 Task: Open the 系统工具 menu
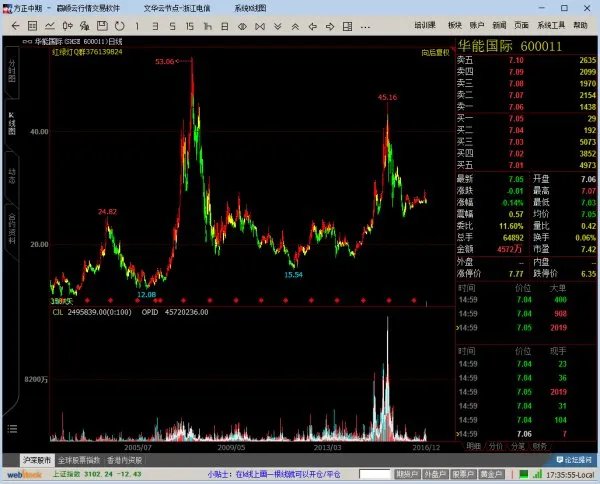pyautogui.click(x=550, y=23)
